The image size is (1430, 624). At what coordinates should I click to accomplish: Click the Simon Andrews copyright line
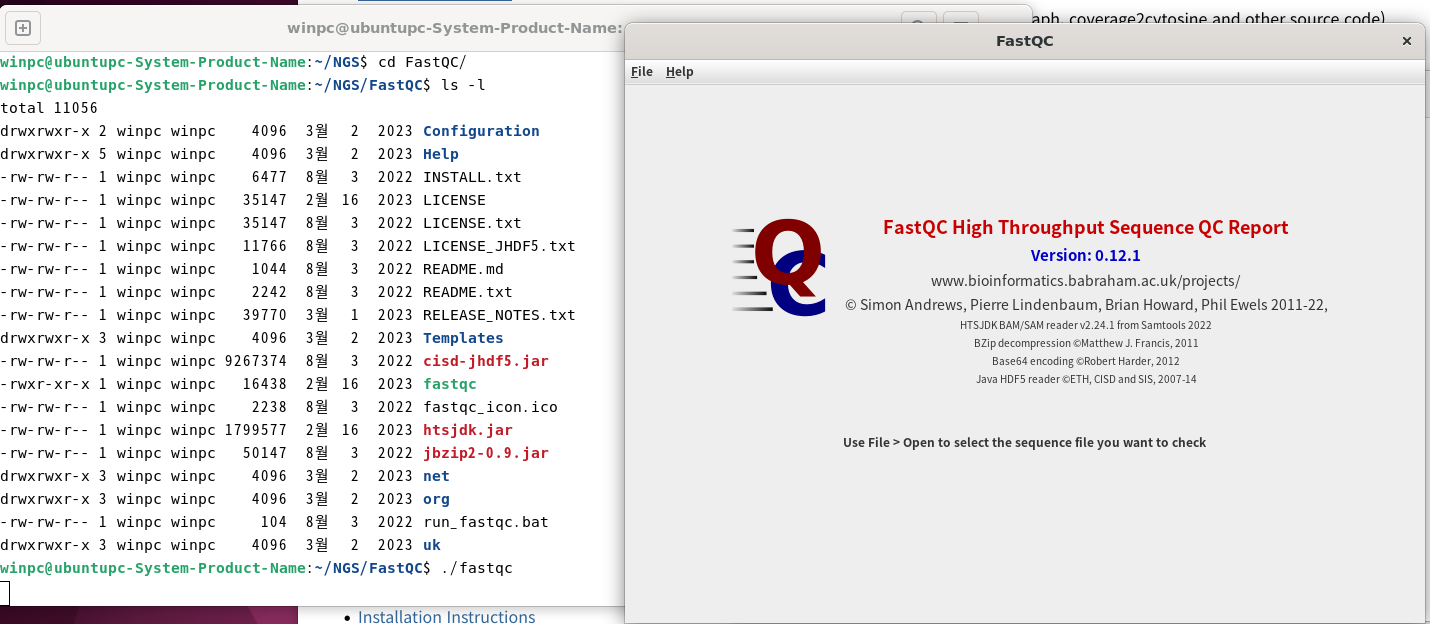click(1086, 305)
